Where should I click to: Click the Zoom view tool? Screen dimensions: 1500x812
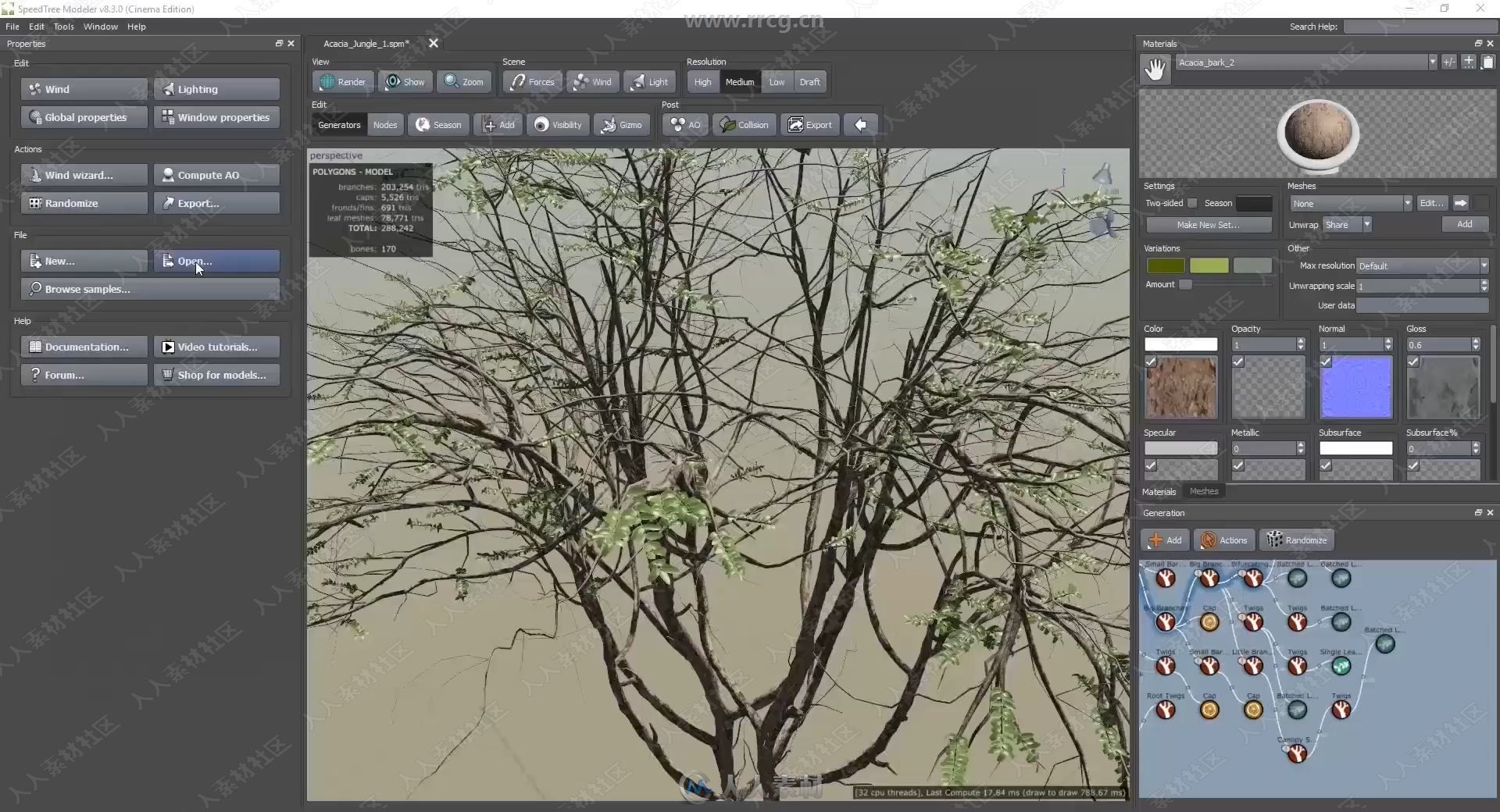(x=464, y=82)
